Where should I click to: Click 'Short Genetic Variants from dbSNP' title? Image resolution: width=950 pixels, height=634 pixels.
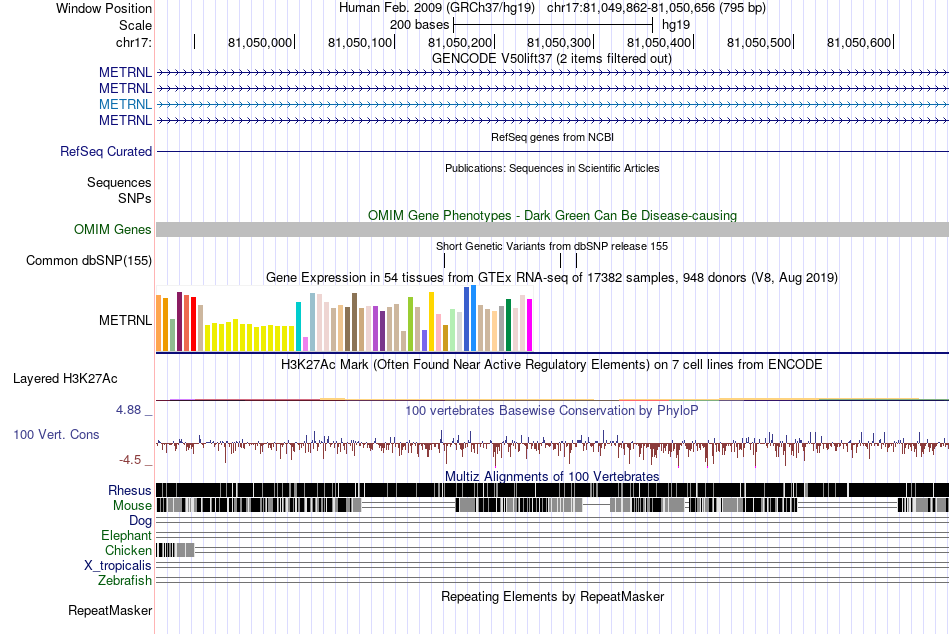click(552, 247)
